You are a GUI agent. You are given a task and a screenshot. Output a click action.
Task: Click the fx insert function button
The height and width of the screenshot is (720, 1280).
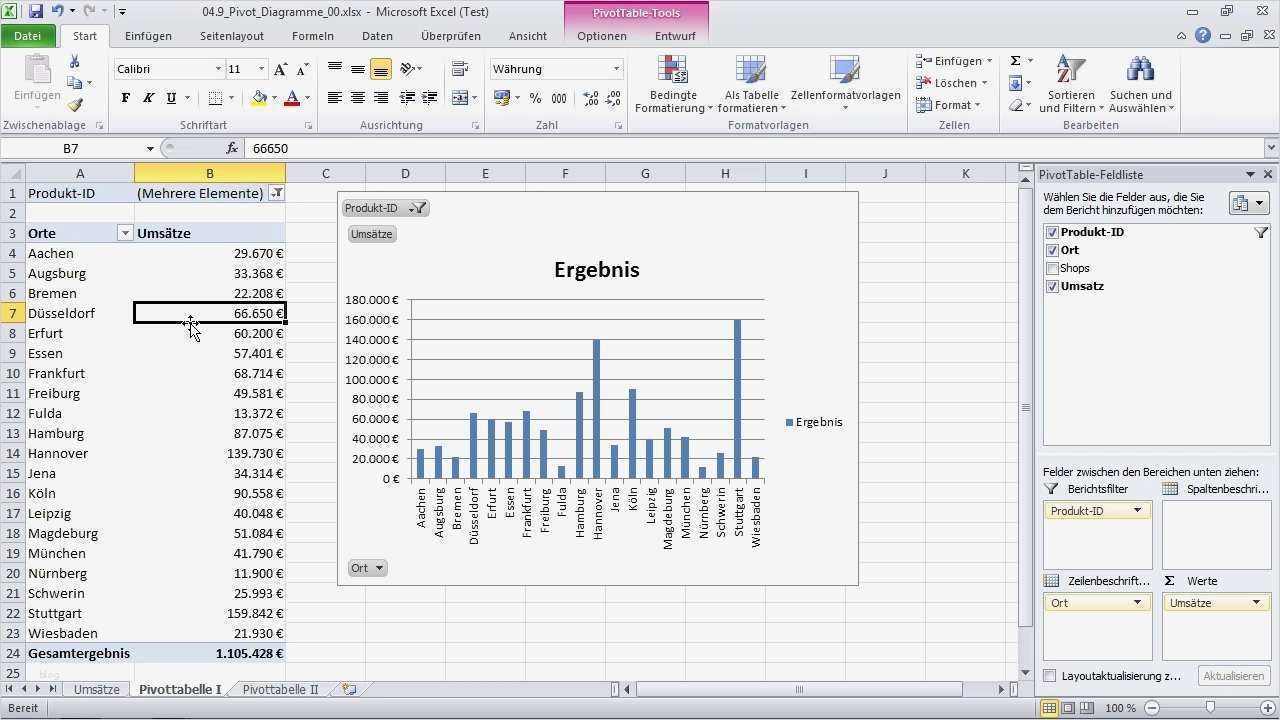pos(232,148)
